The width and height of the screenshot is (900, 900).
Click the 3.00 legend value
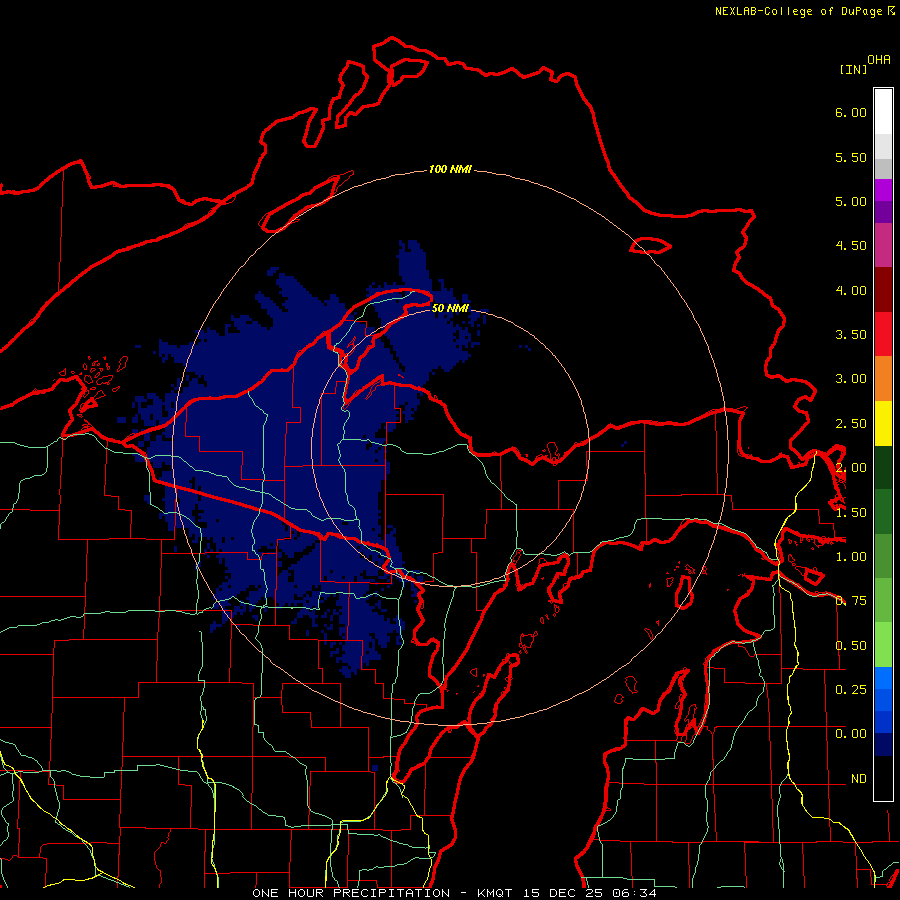point(851,379)
